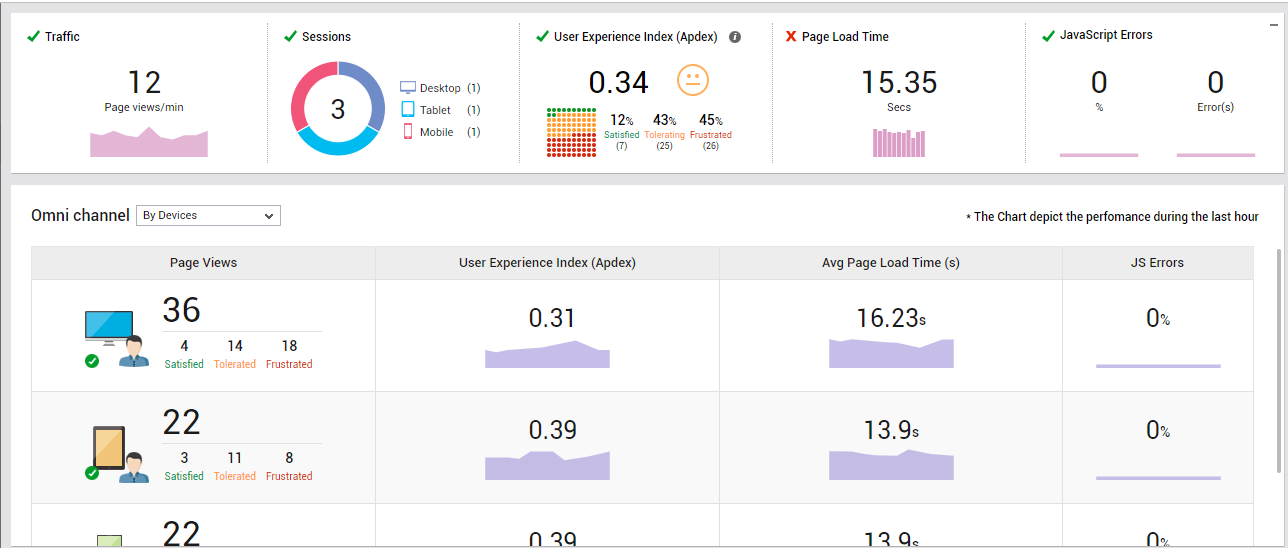The height and width of the screenshot is (548, 1288).
Task: Click the green check icon beside Traffic
Action: [35, 37]
